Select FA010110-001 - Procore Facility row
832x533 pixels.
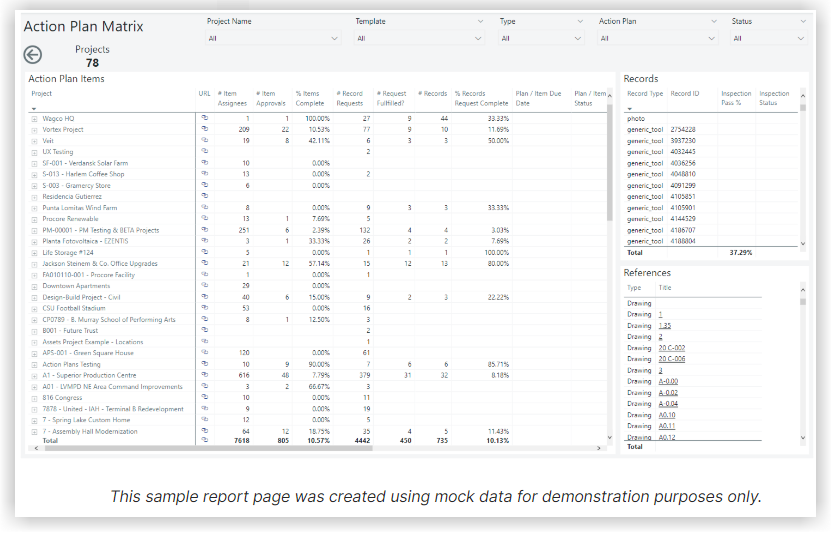pos(89,274)
